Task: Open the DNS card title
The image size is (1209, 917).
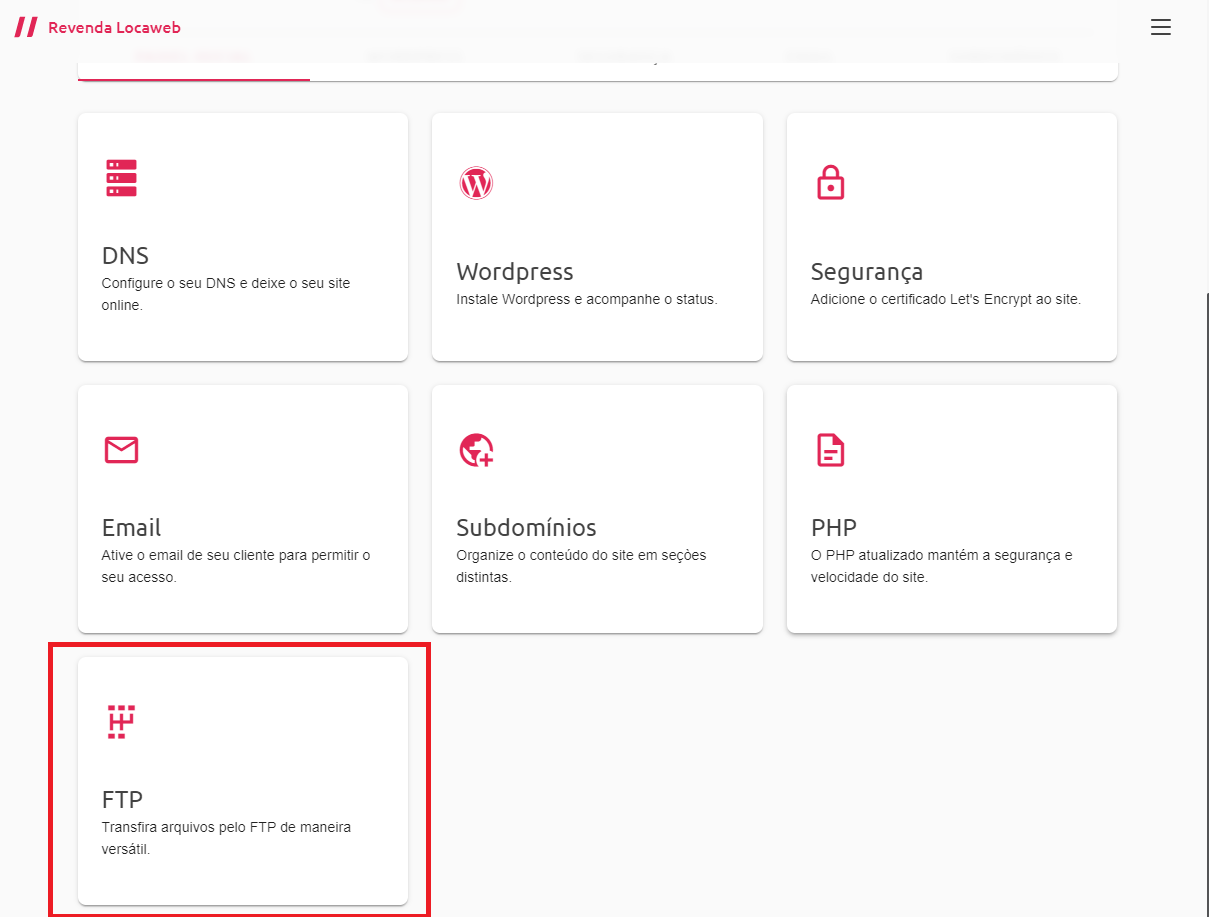Action: [125, 255]
